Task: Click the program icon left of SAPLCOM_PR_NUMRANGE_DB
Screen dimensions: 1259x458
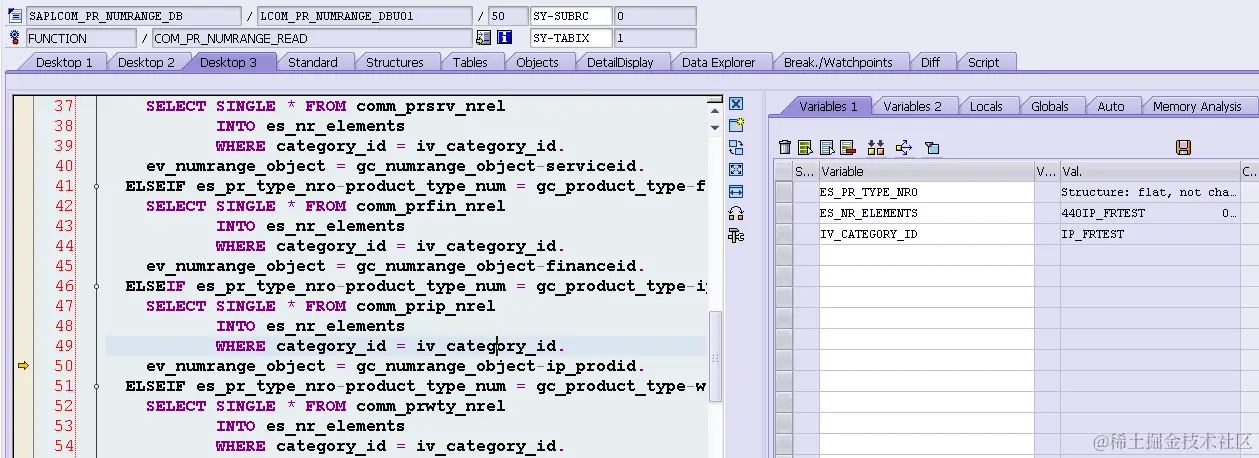Action: click(15, 16)
